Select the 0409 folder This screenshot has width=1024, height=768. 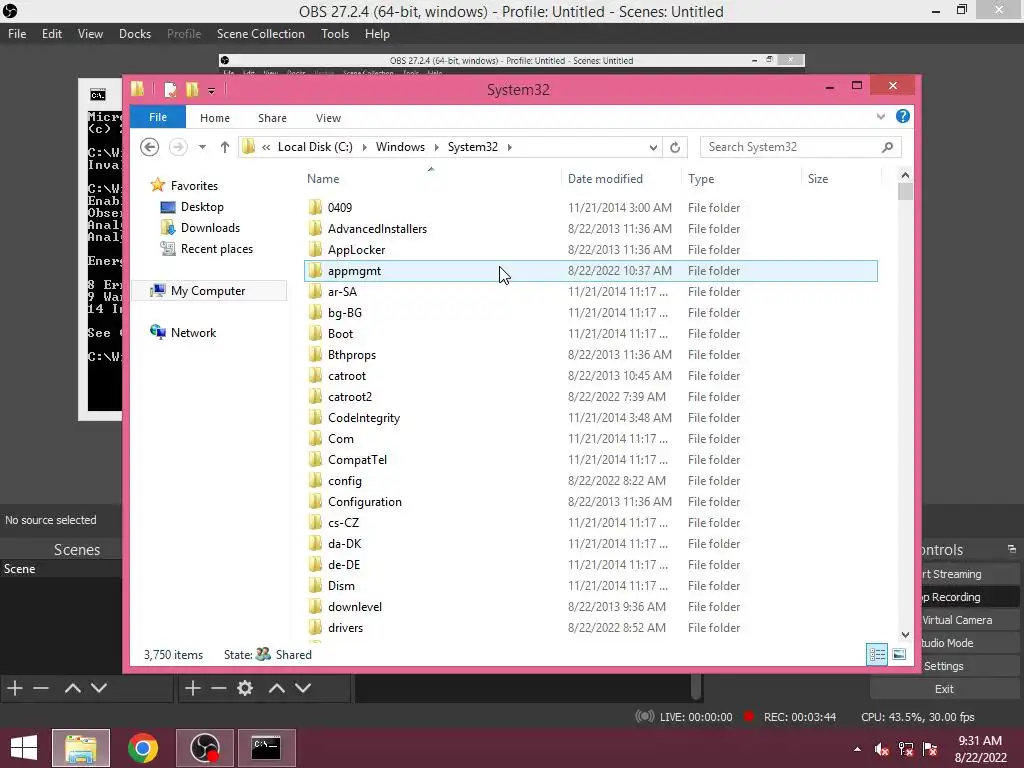(590, 208)
